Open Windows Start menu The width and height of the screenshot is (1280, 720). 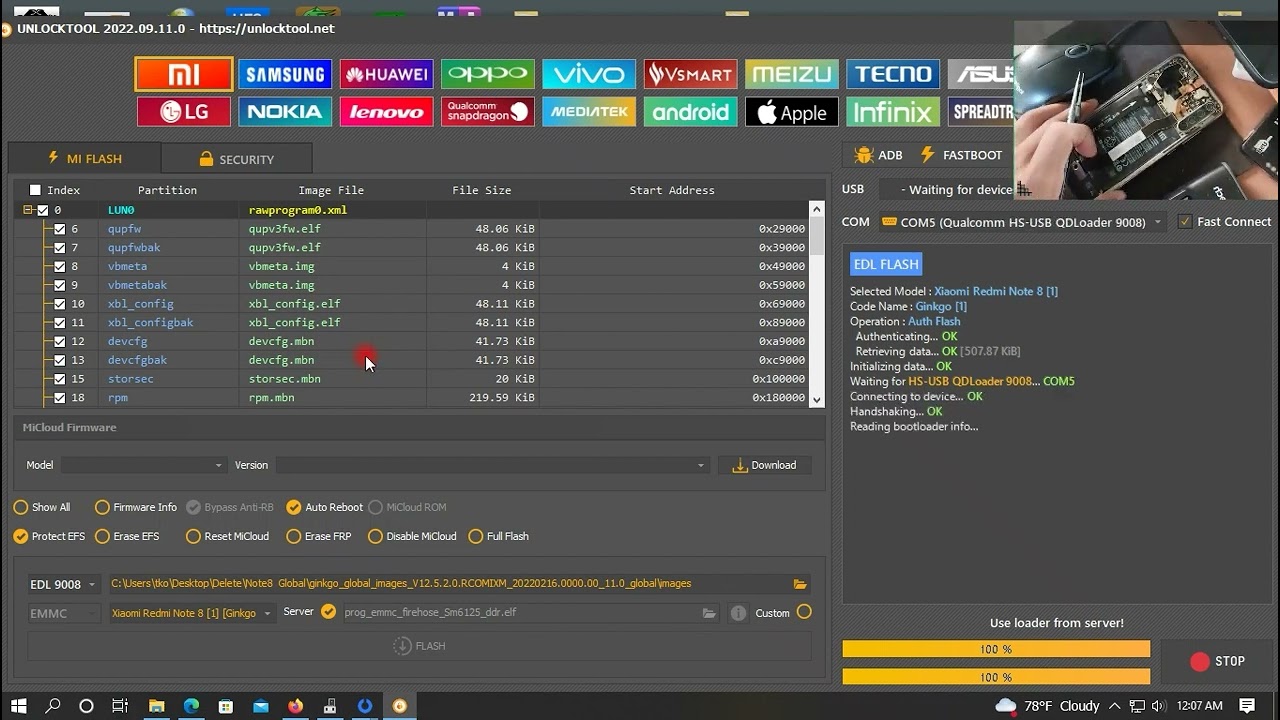point(19,706)
